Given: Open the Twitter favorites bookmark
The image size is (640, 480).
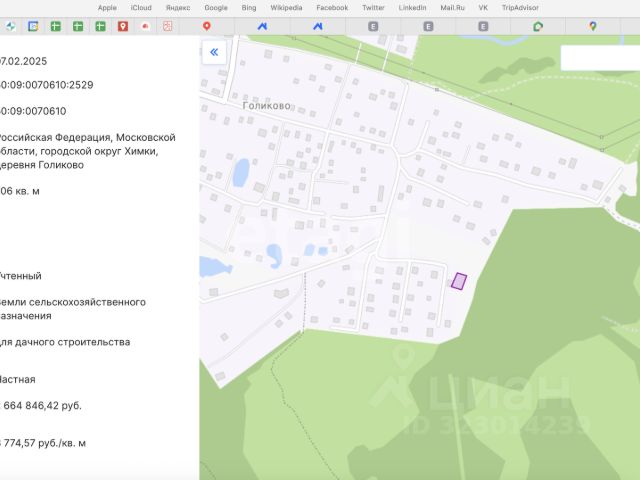Looking at the screenshot, I should coord(373,8).
